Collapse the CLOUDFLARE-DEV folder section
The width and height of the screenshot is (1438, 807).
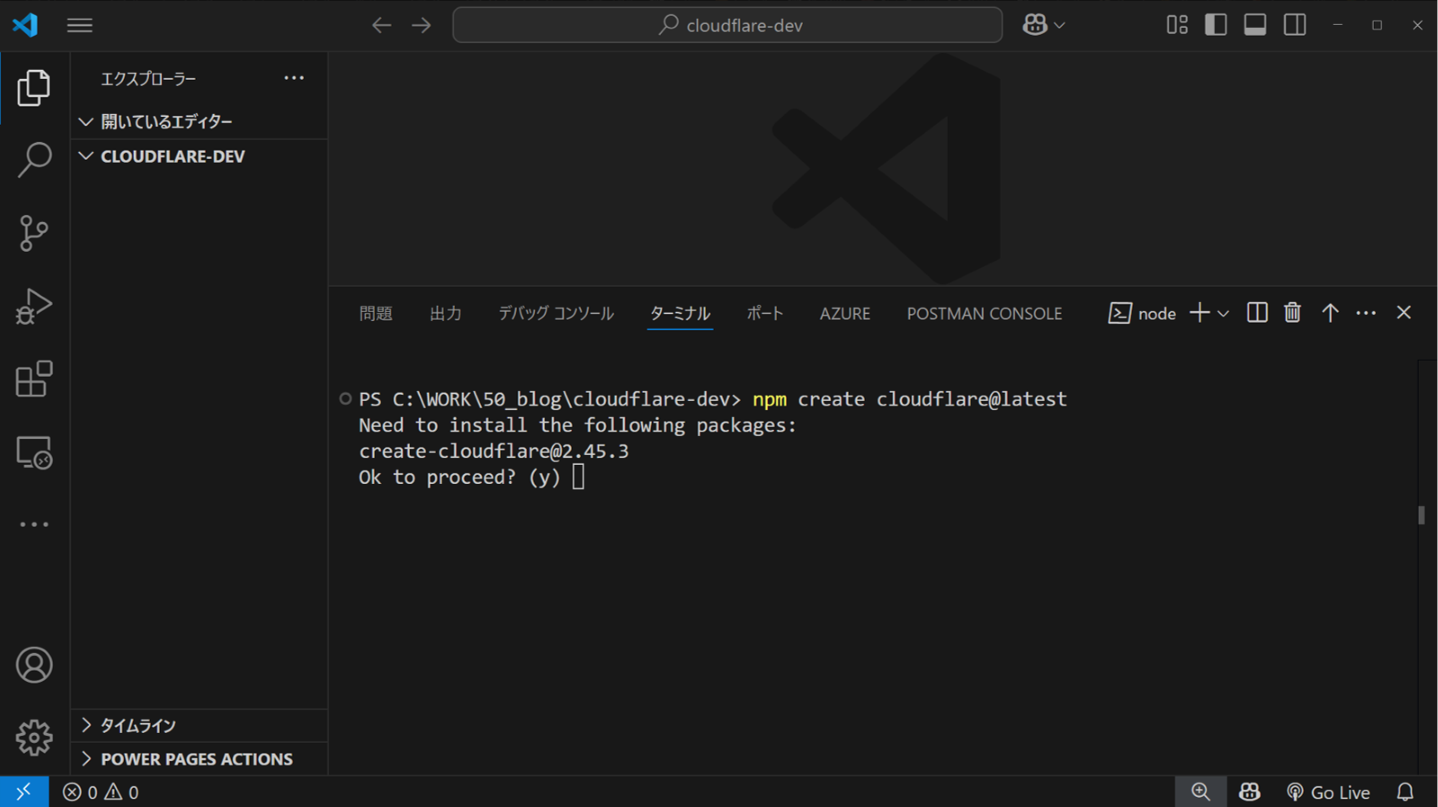[x=199, y=156]
